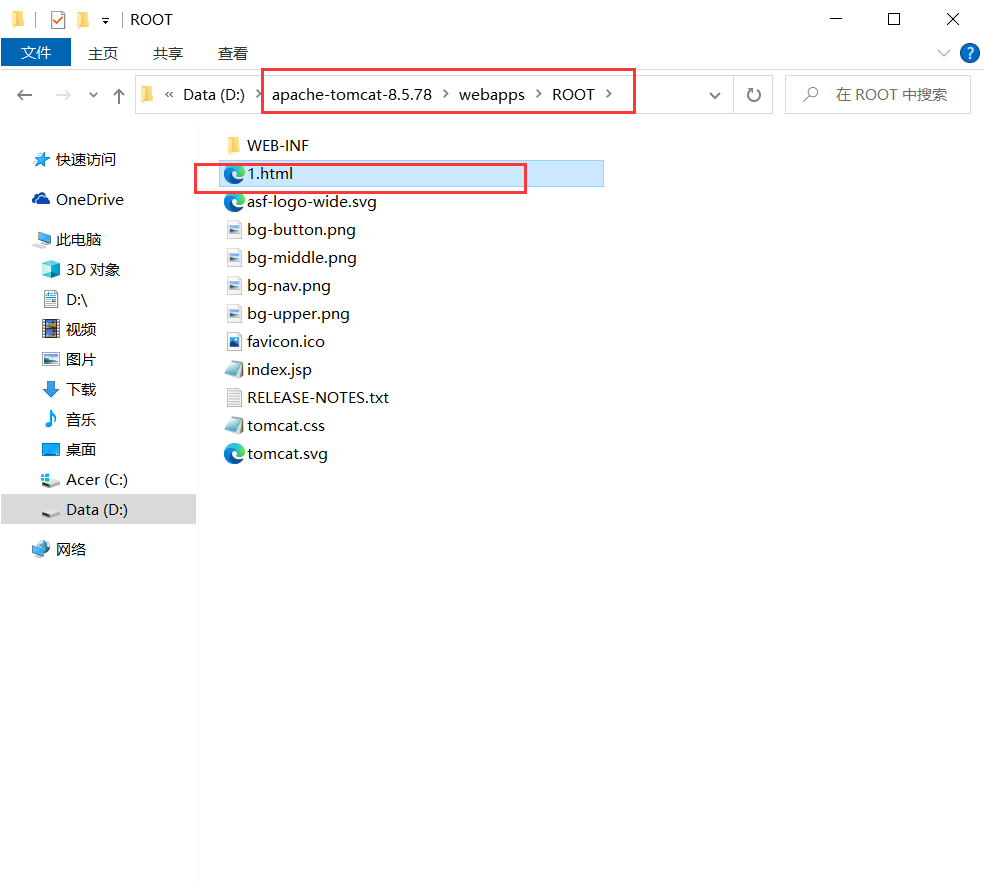Open the recent locations dropdown arrow
This screenshot has height=885, width=984.
point(94,95)
